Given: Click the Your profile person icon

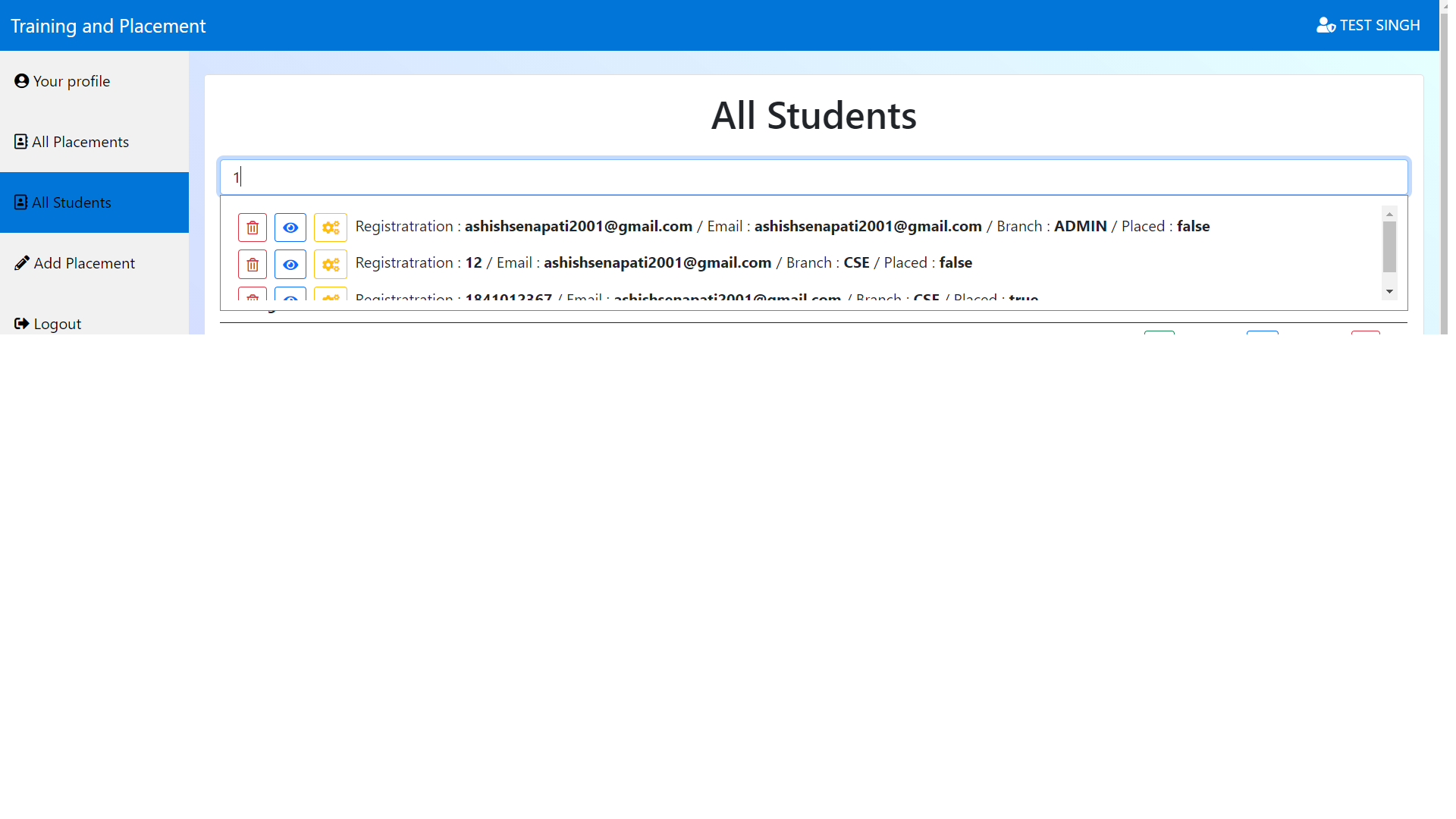Looking at the screenshot, I should 21,80.
